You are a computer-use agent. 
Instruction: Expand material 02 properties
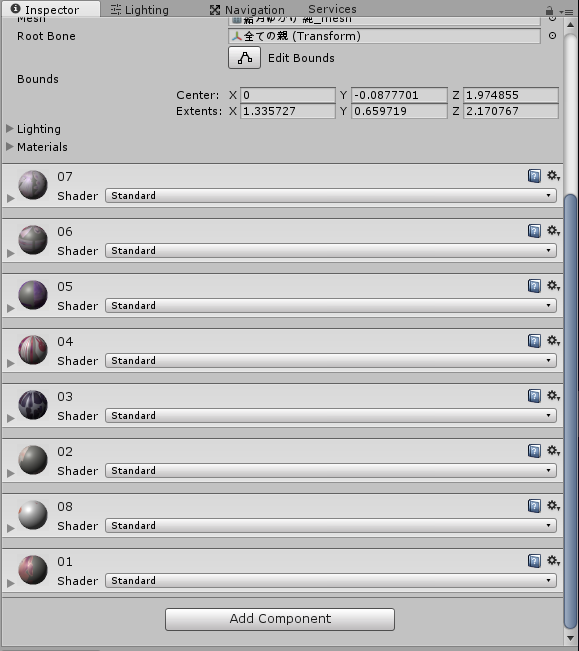point(11,473)
